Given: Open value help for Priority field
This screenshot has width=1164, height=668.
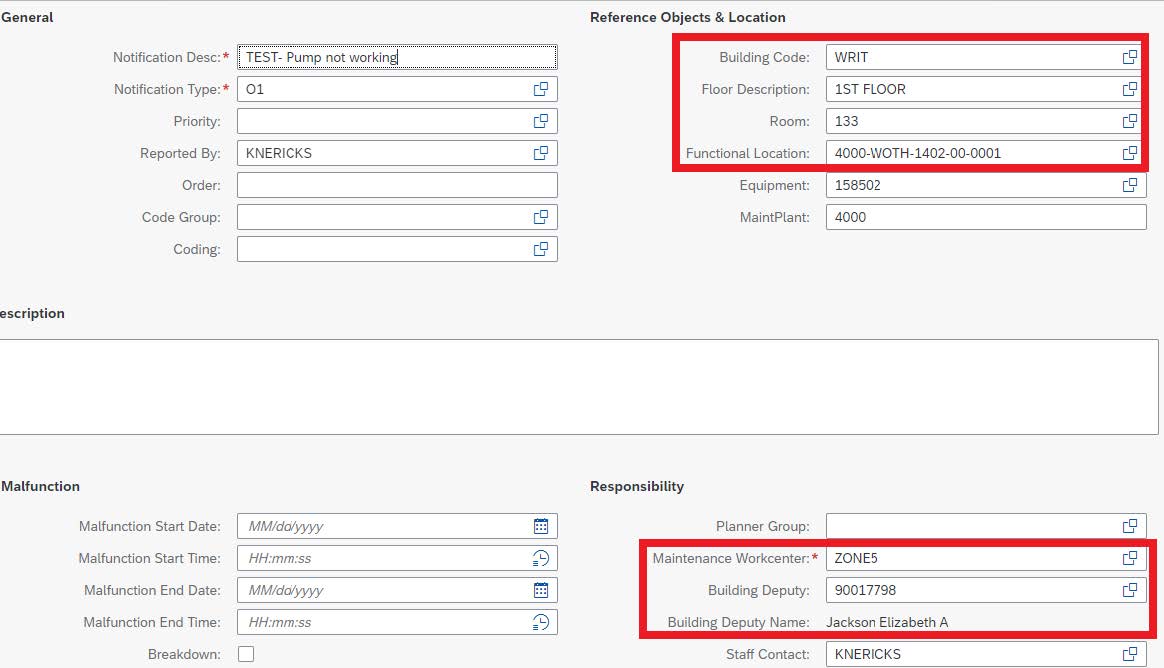Looking at the screenshot, I should [540, 121].
